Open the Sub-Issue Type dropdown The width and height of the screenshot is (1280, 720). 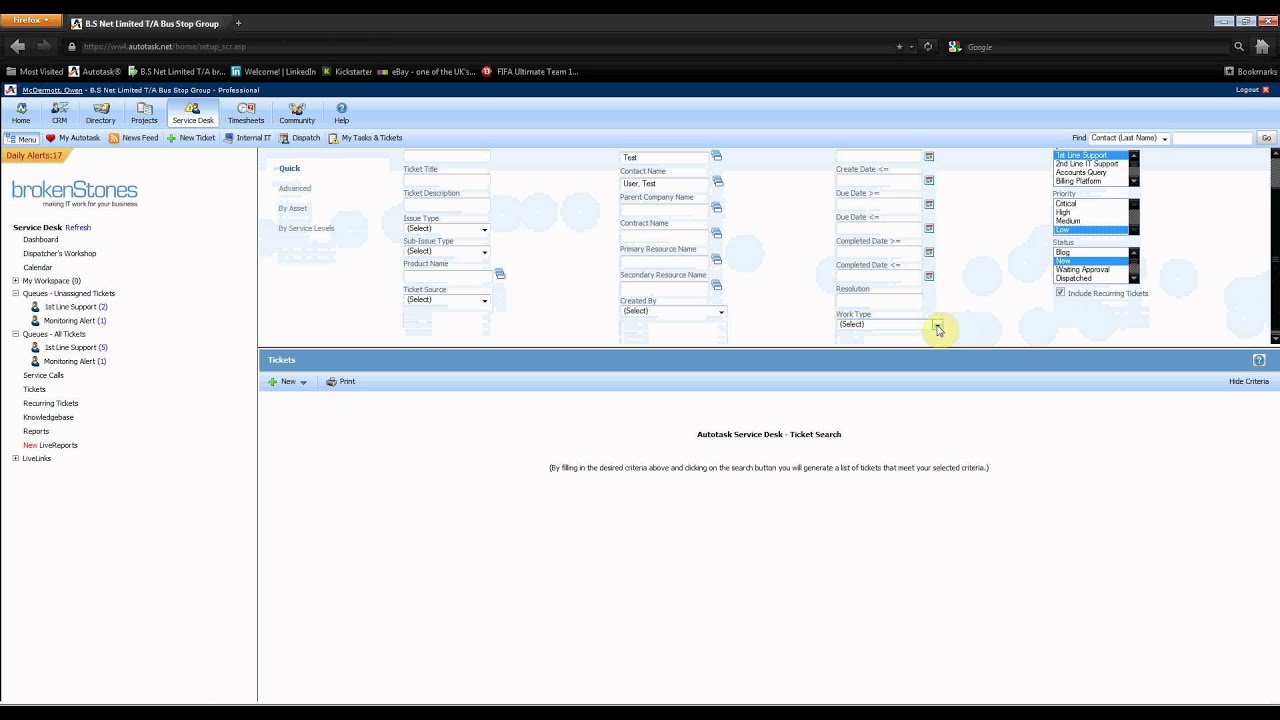[x=447, y=251]
